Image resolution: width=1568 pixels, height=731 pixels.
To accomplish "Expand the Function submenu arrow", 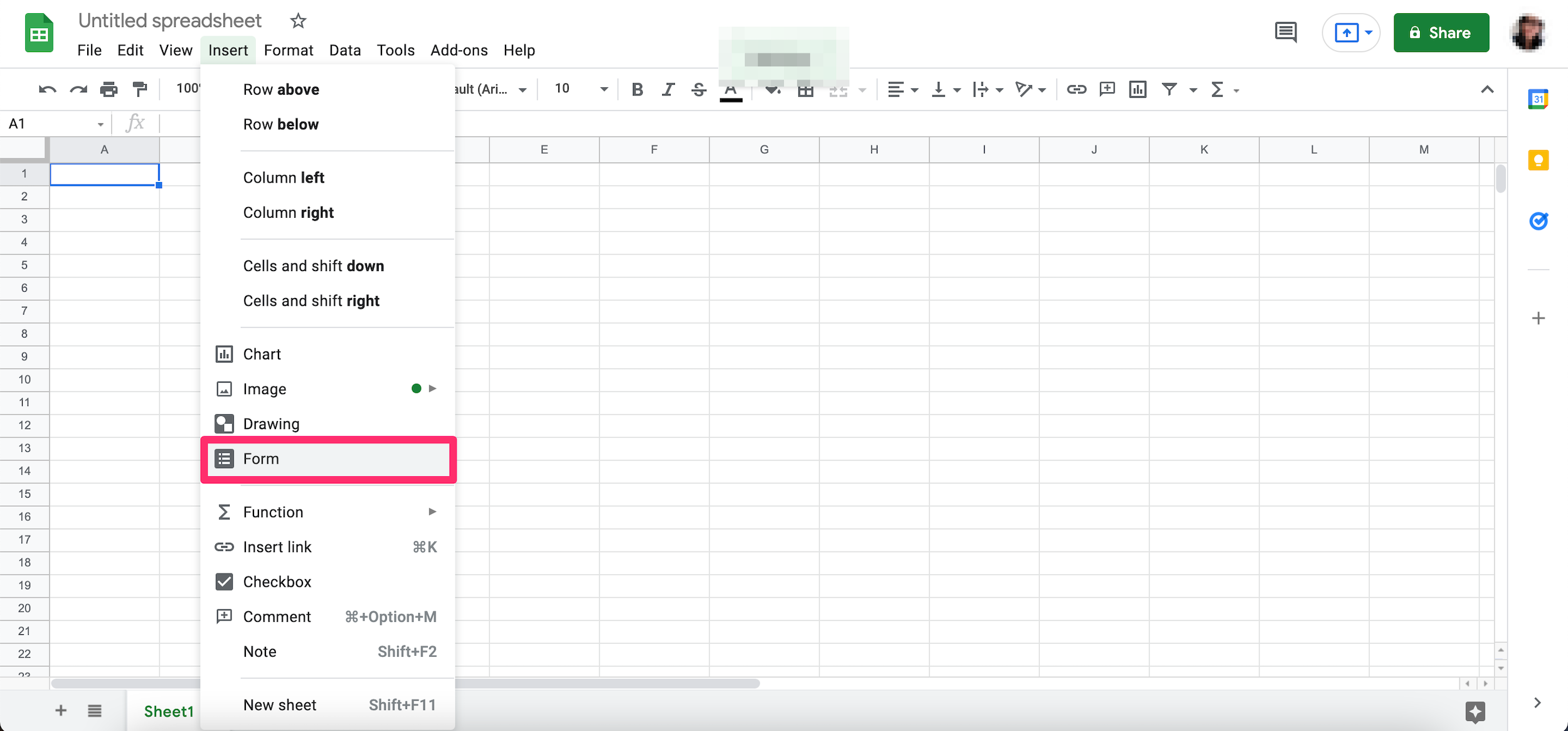I will coord(432,511).
